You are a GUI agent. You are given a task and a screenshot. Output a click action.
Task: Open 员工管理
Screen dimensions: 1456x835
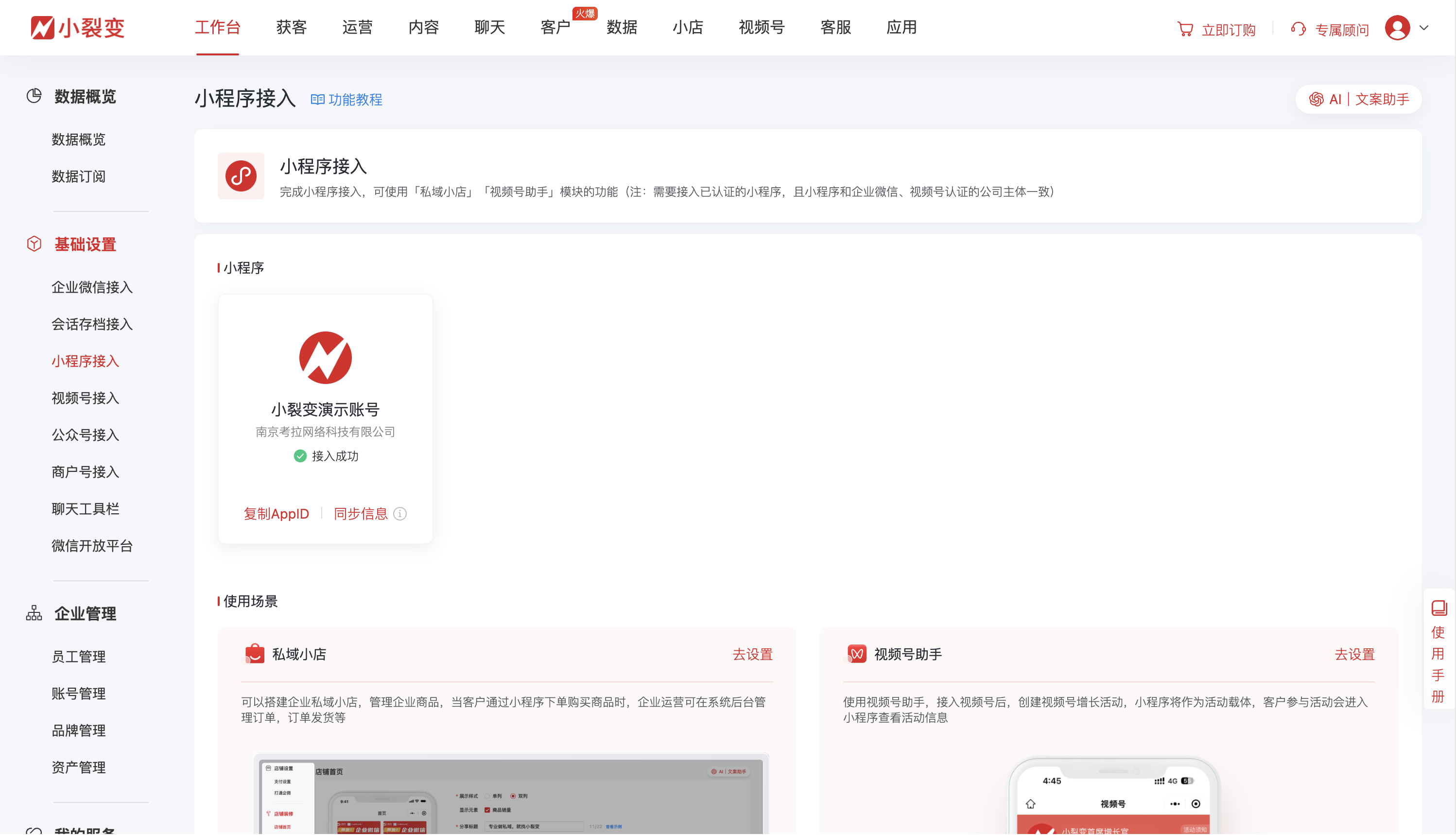(x=79, y=657)
